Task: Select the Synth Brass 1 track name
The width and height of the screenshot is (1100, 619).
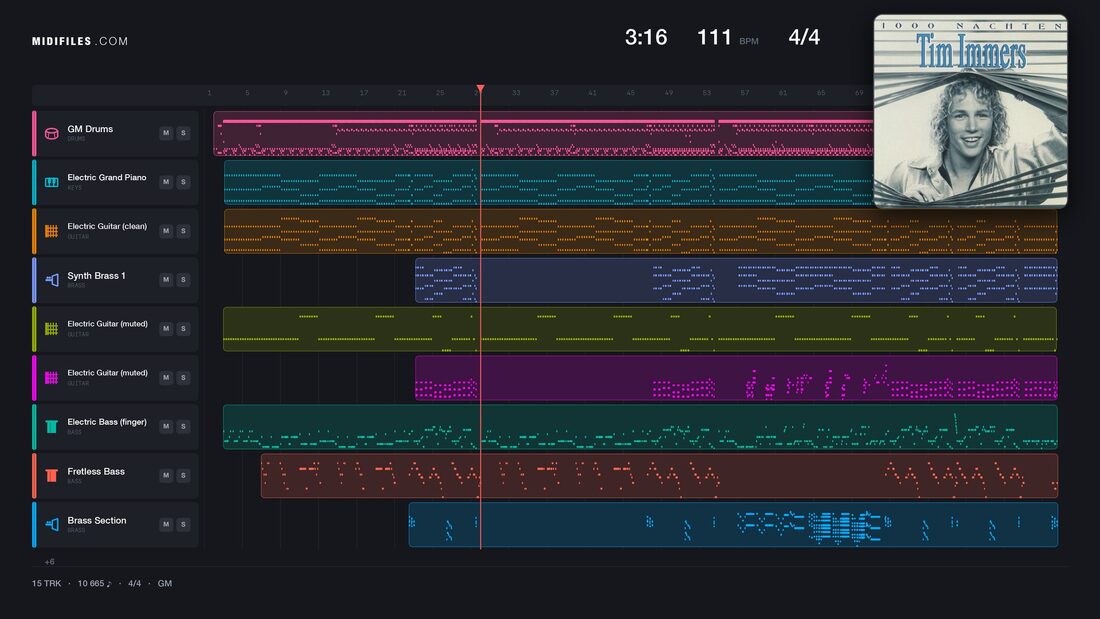Action: (x=96, y=276)
